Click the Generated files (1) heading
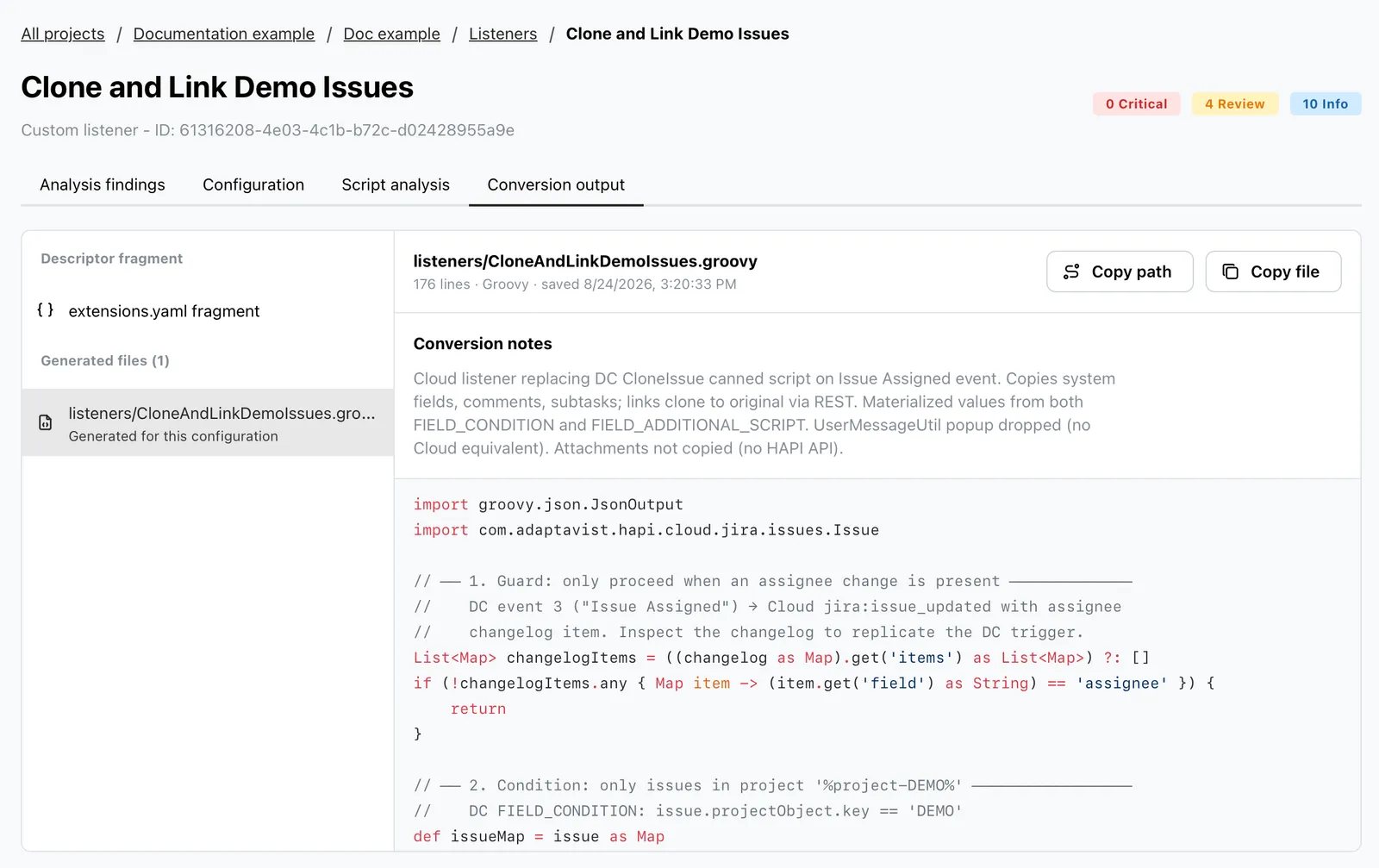 (x=105, y=360)
